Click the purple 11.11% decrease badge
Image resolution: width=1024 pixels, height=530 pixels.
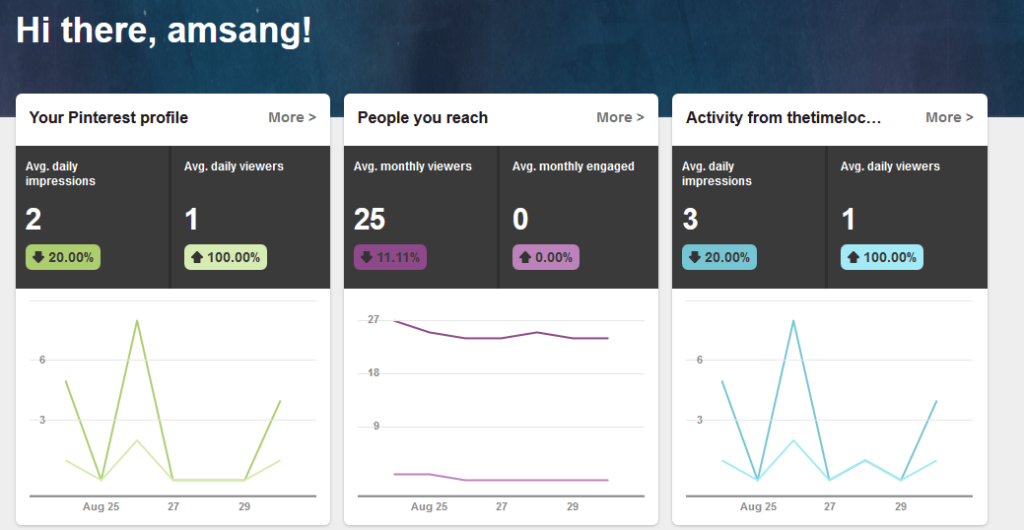click(x=390, y=257)
